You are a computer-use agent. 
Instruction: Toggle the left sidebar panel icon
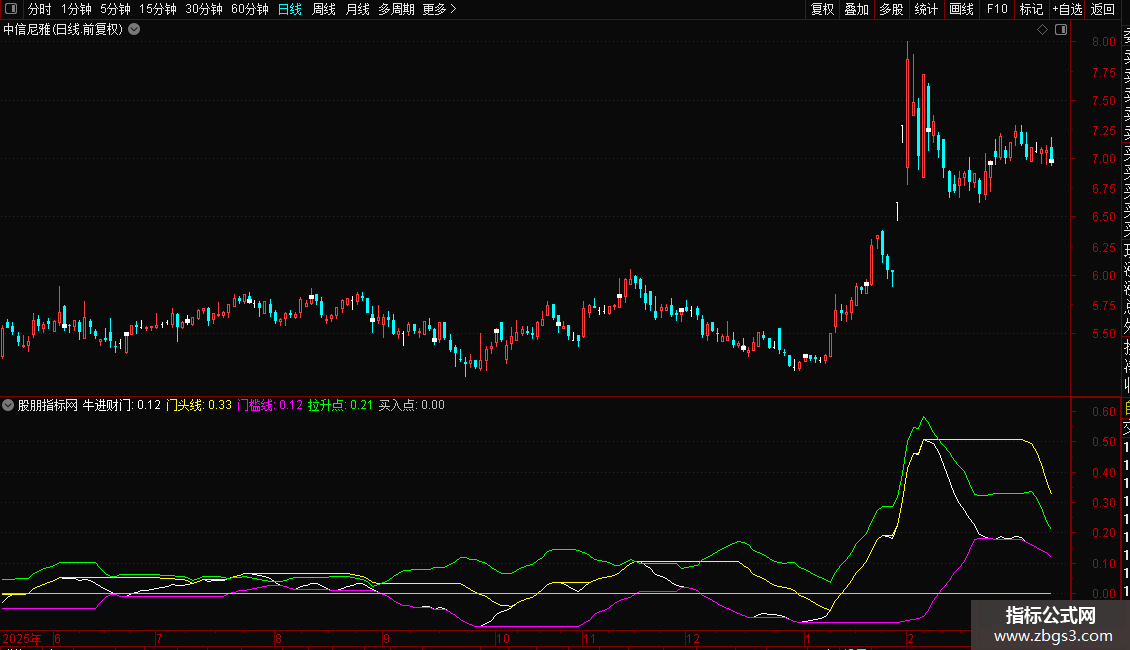click(12, 10)
